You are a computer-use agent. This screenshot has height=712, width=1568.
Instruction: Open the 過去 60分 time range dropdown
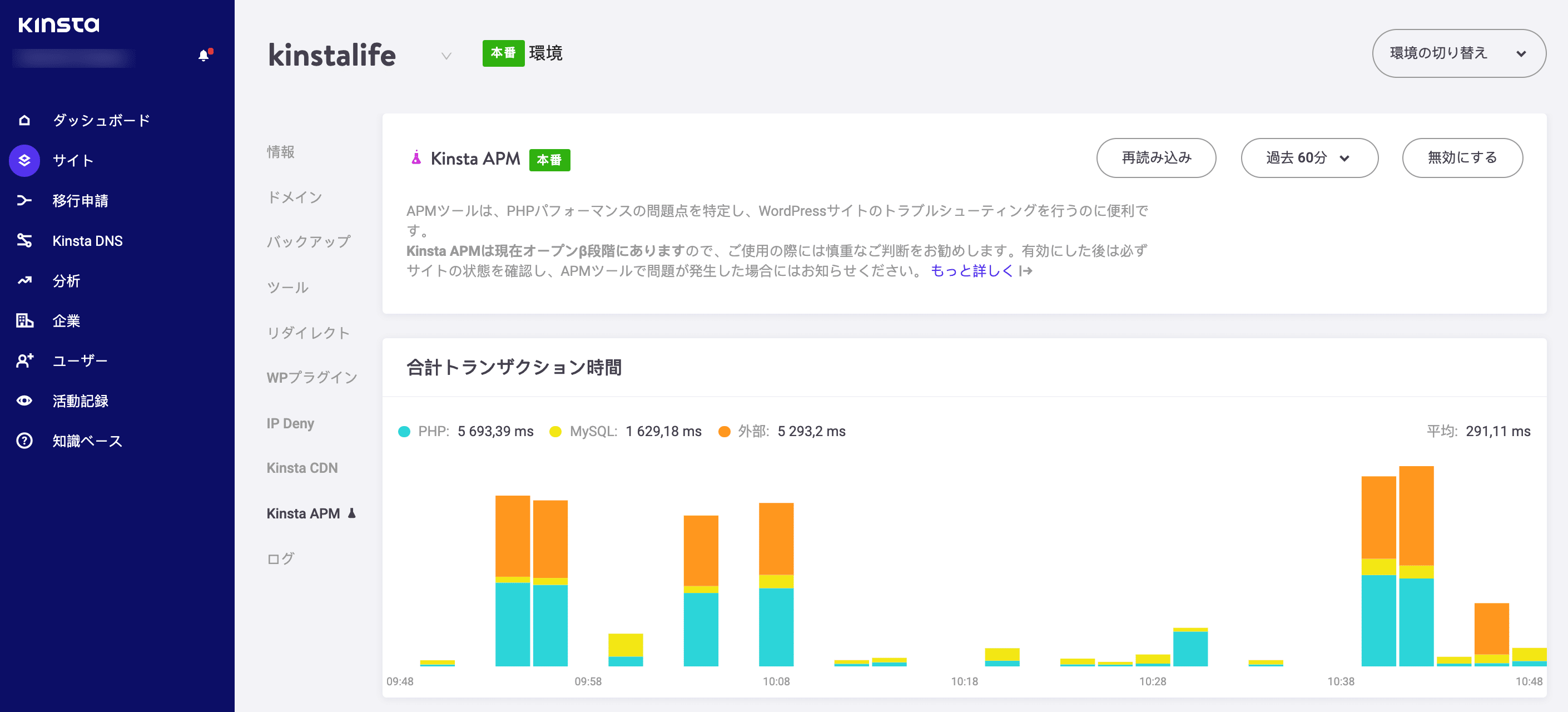click(1309, 158)
